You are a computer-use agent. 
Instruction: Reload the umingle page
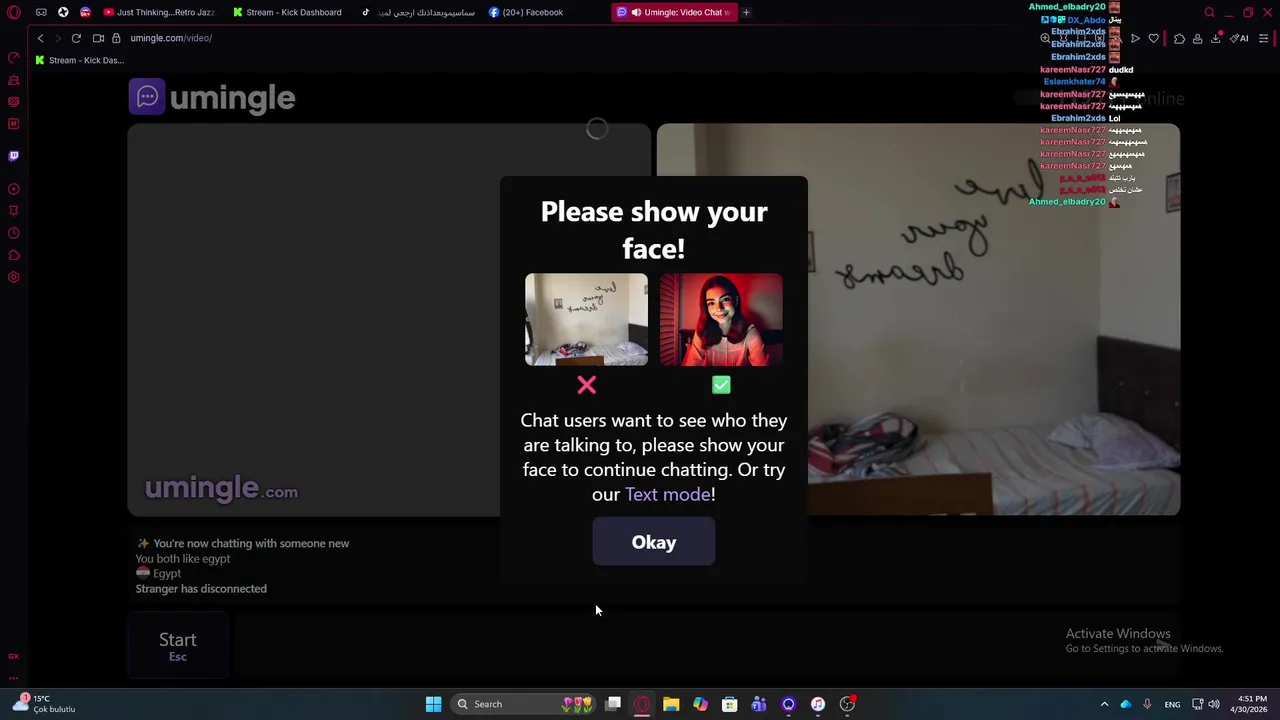point(76,38)
